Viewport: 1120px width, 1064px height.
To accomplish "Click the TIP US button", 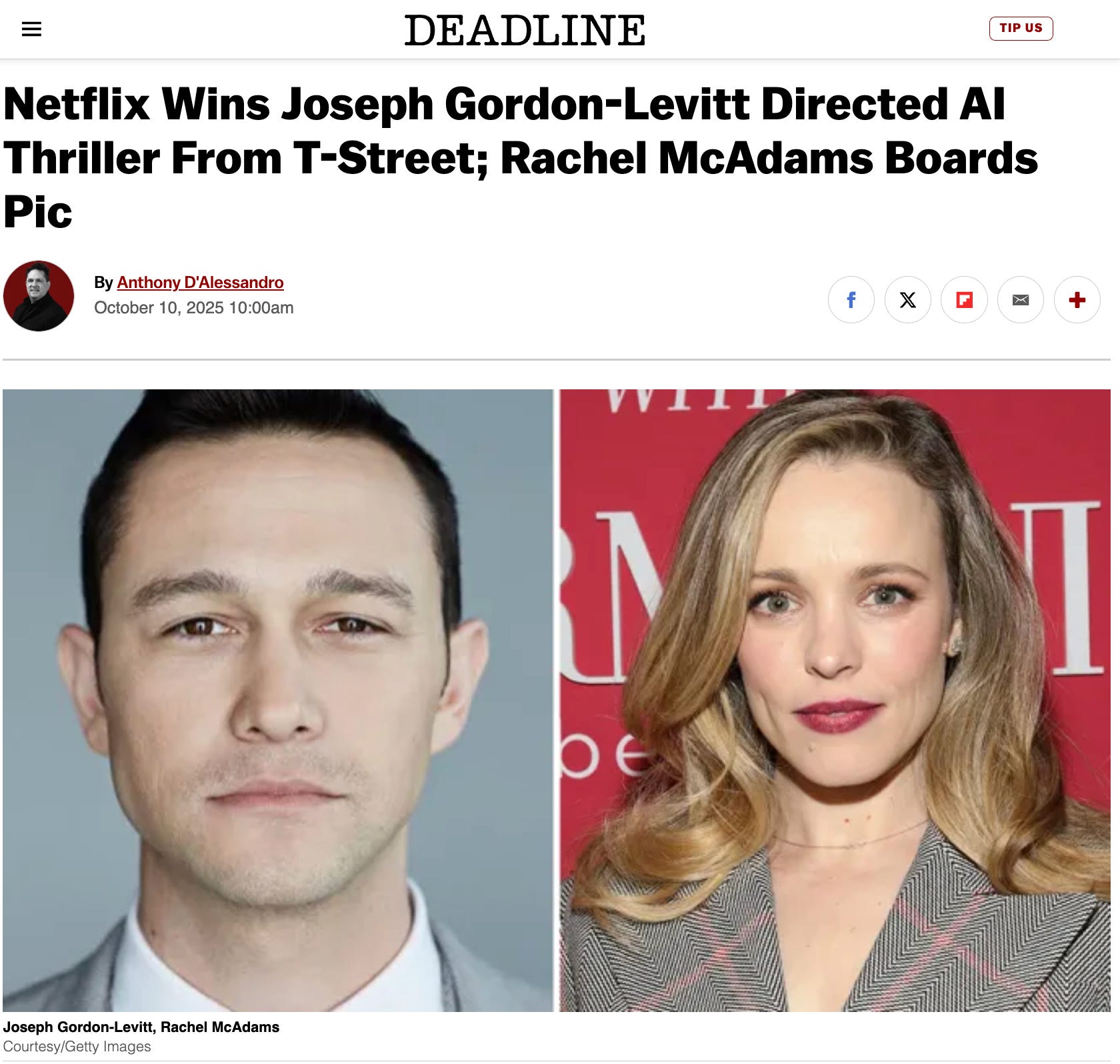I will point(1021,28).
